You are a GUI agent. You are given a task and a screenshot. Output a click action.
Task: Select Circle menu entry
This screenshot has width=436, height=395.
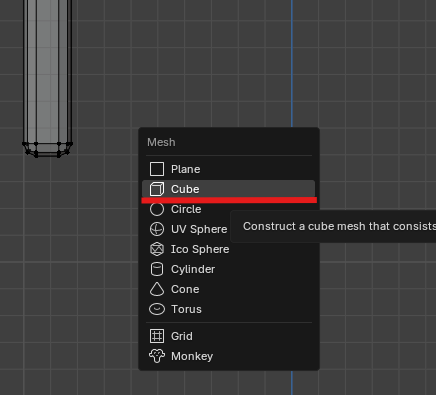pos(228,209)
